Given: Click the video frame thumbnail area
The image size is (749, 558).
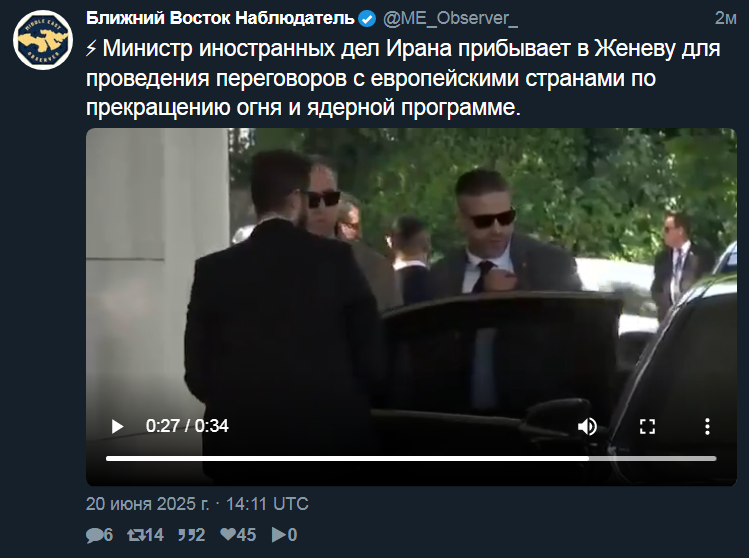Looking at the screenshot, I should [x=411, y=287].
